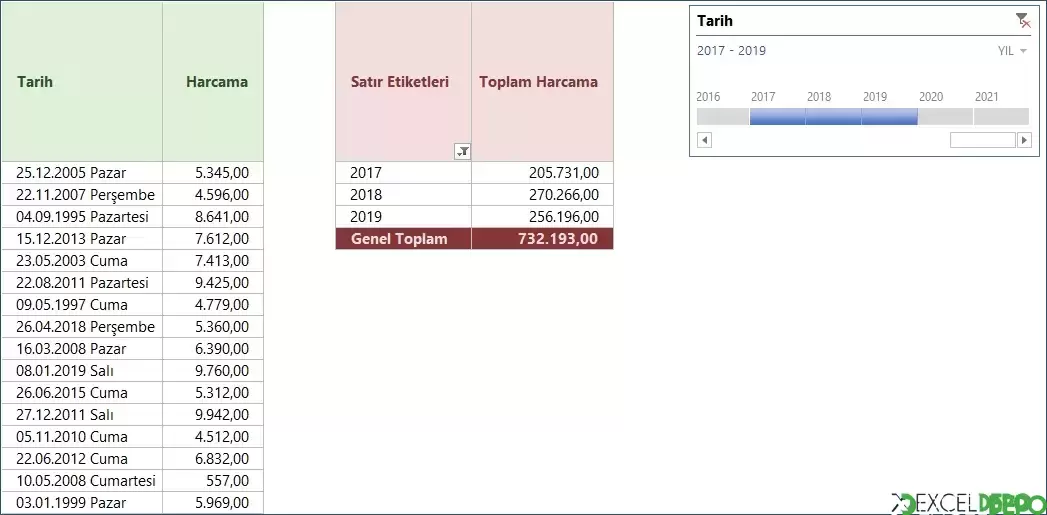Select the 03.01.1999 Pazar date cell
Viewport: 1047px width, 515px height.
coord(81,503)
